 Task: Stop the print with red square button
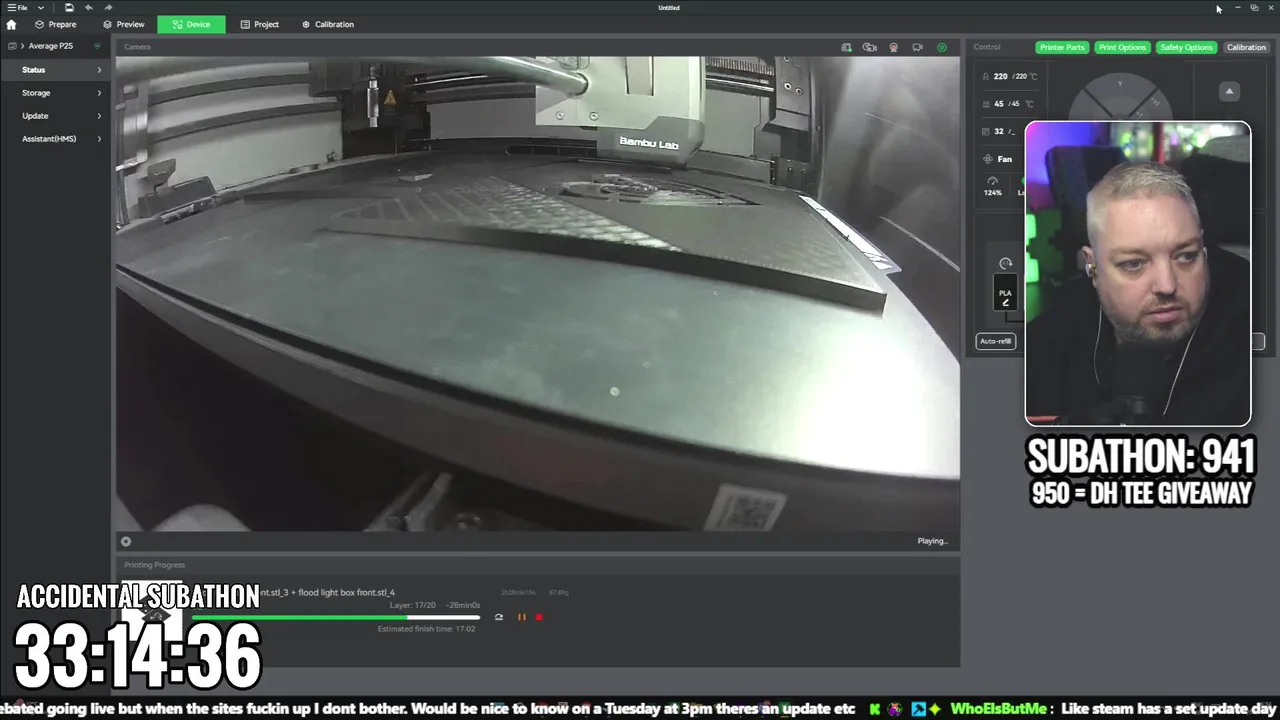539,617
